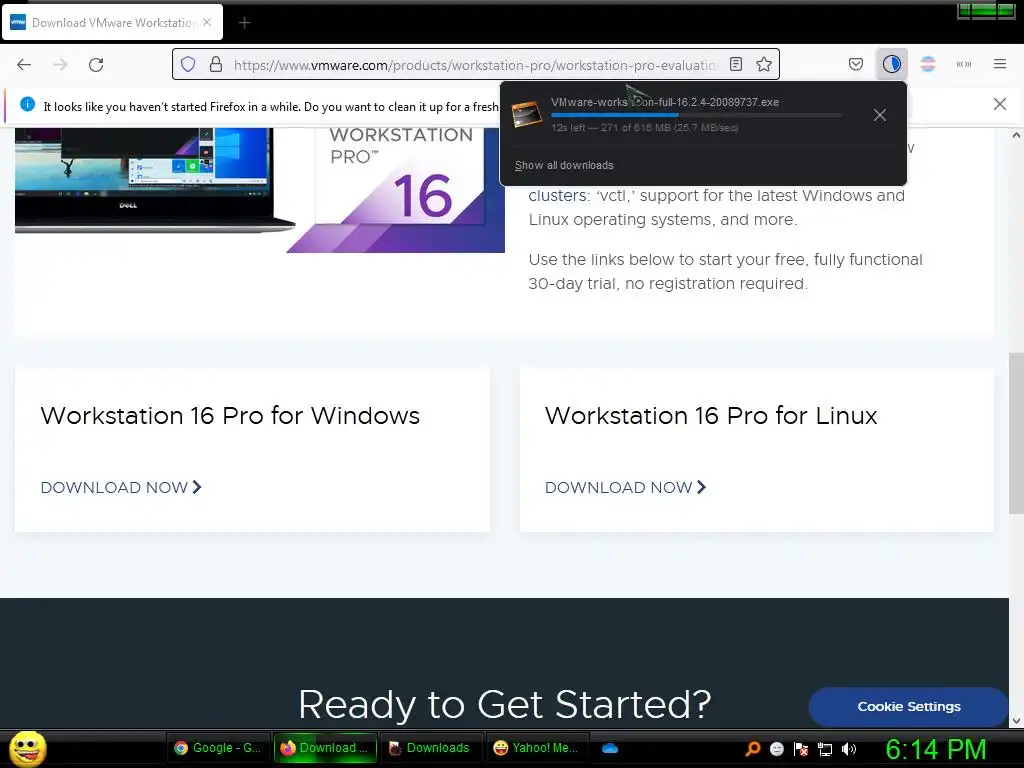Click the volume speaker tray icon
Image resolution: width=1024 pixels, height=768 pixels.
click(x=849, y=748)
